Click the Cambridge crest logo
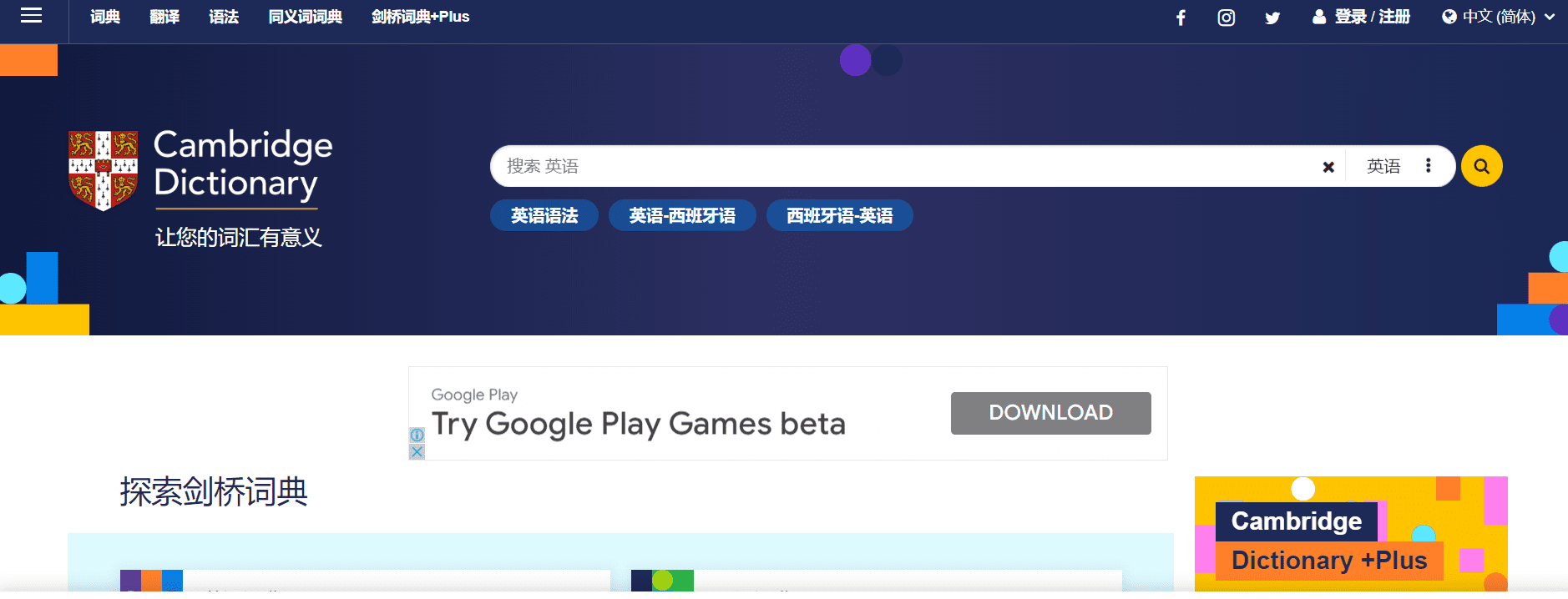1568x599 pixels. (103, 170)
